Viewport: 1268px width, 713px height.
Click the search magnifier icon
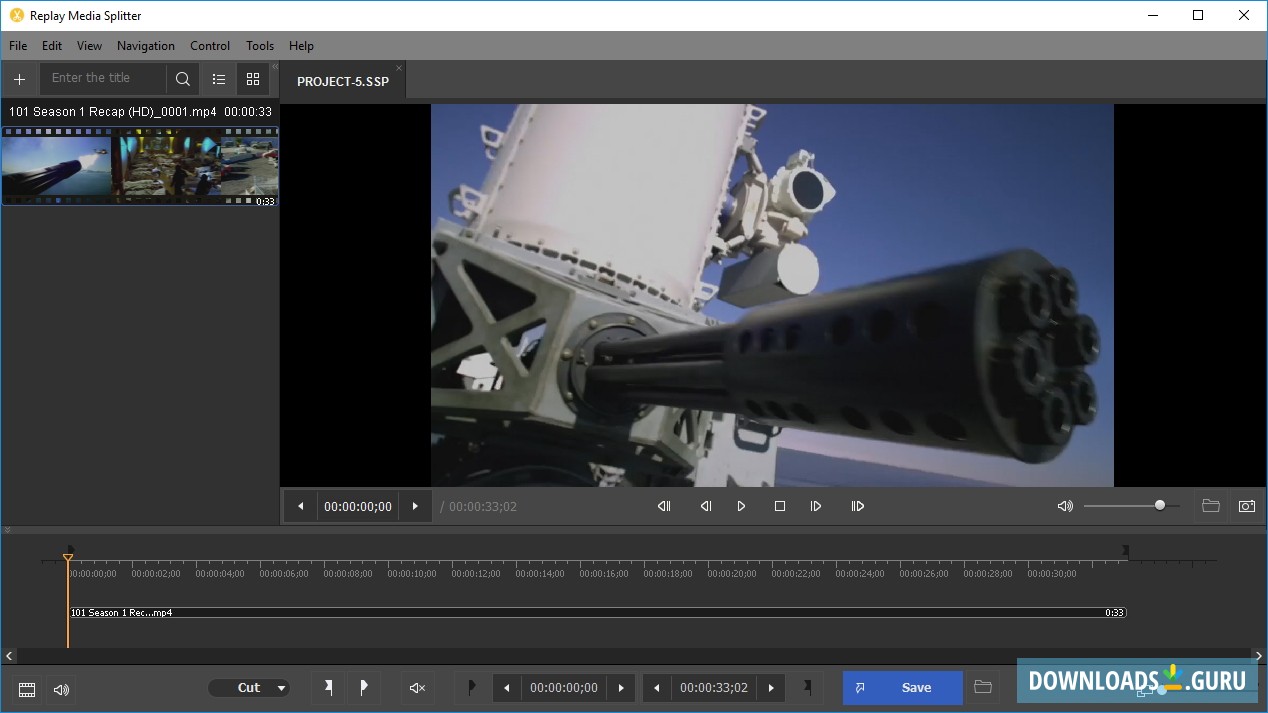coord(183,78)
